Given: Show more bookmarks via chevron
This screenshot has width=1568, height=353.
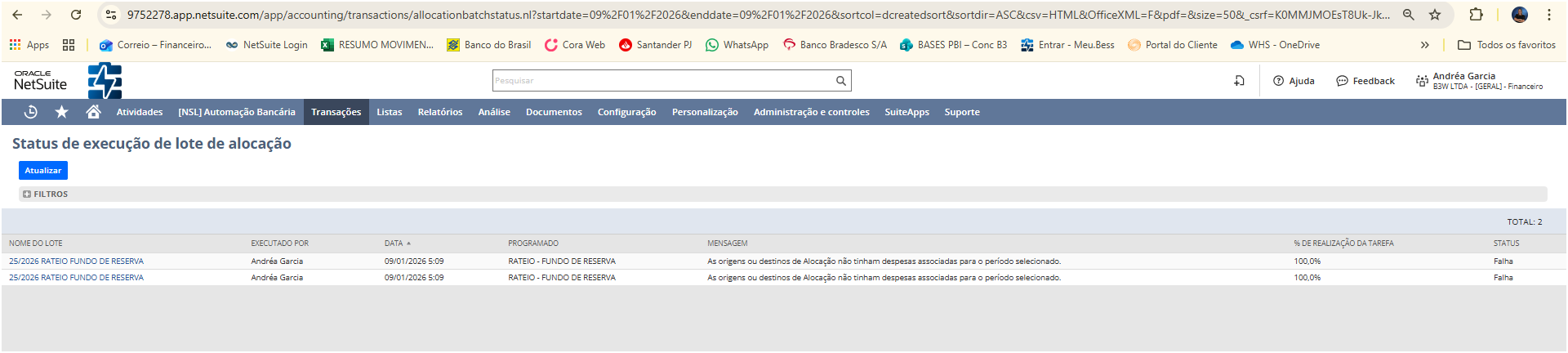Looking at the screenshot, I should tap(1425, 45).
